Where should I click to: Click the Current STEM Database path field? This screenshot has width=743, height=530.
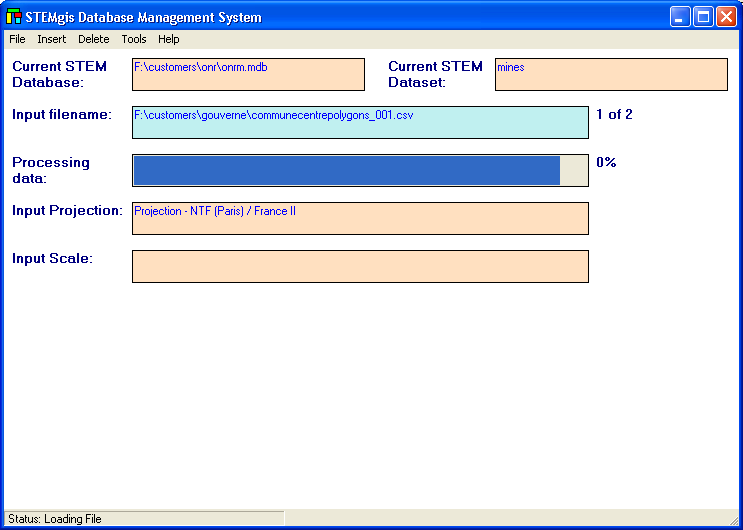click(248, 74)
